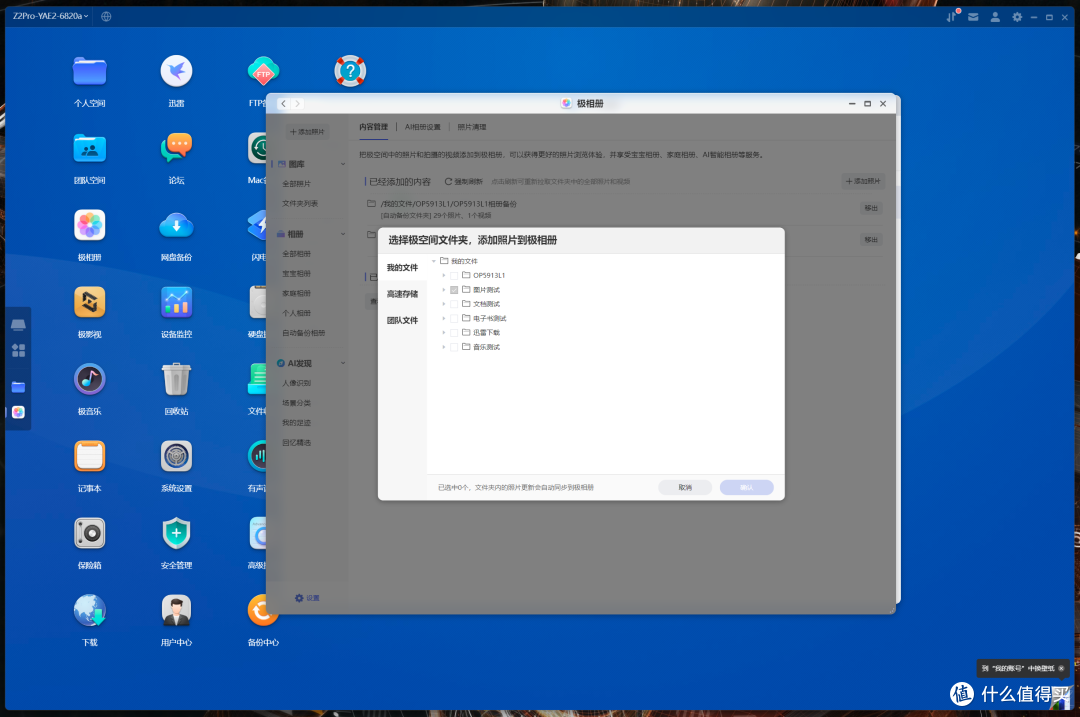This screenshot has height=717, width=1080.
Task: Select 高速存储 in dialog left panel
Action: point(402,293)
